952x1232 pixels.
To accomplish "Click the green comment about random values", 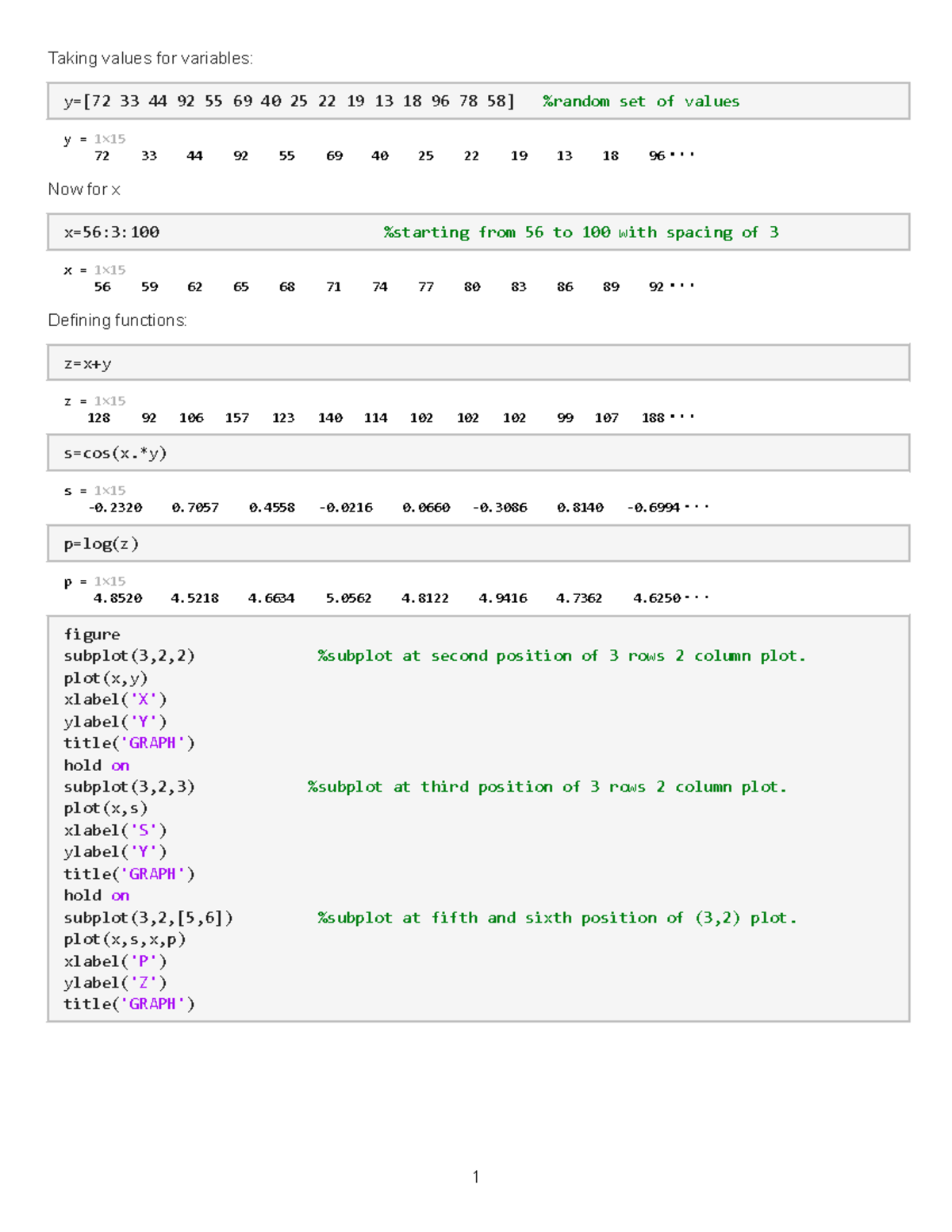I will [x=641, y=101].
